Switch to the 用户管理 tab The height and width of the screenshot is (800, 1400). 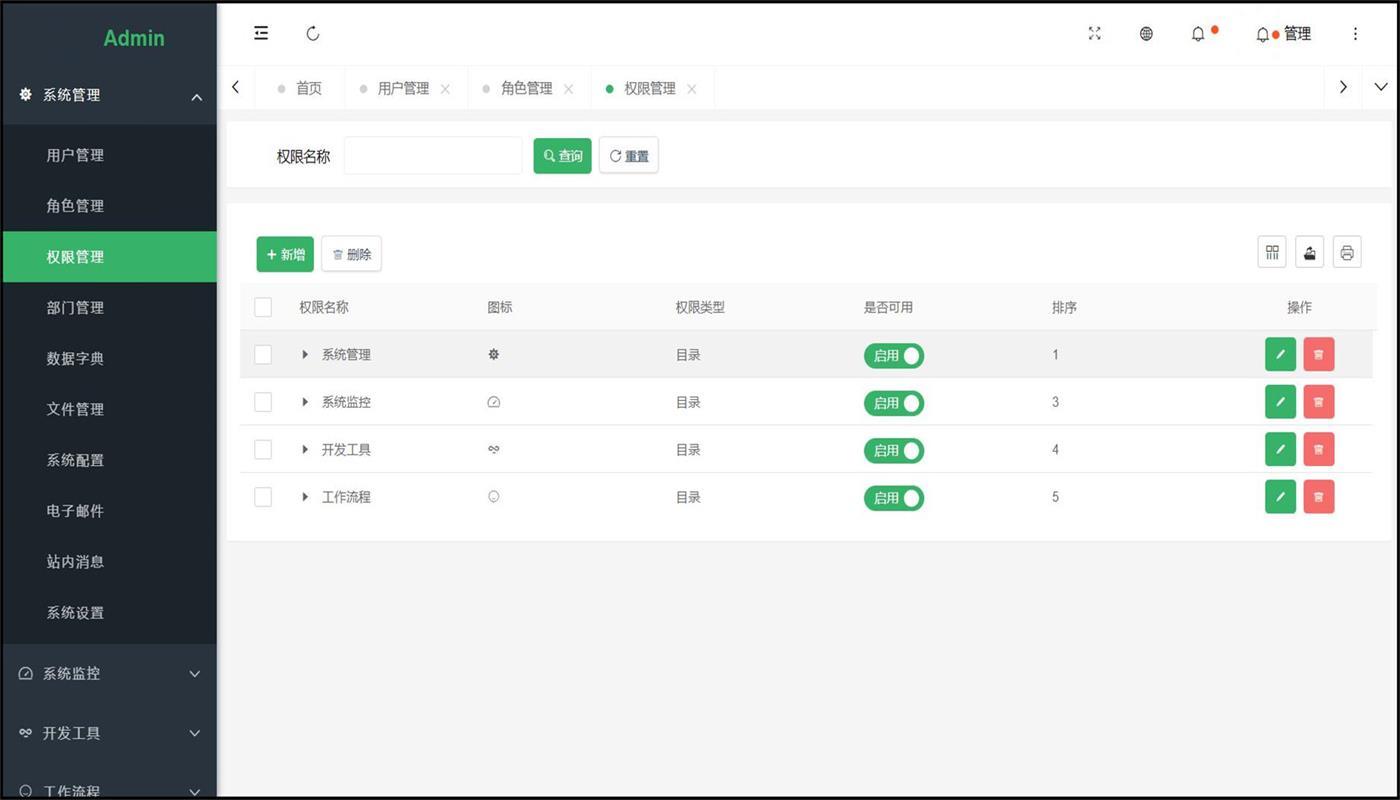coord(403,88)
